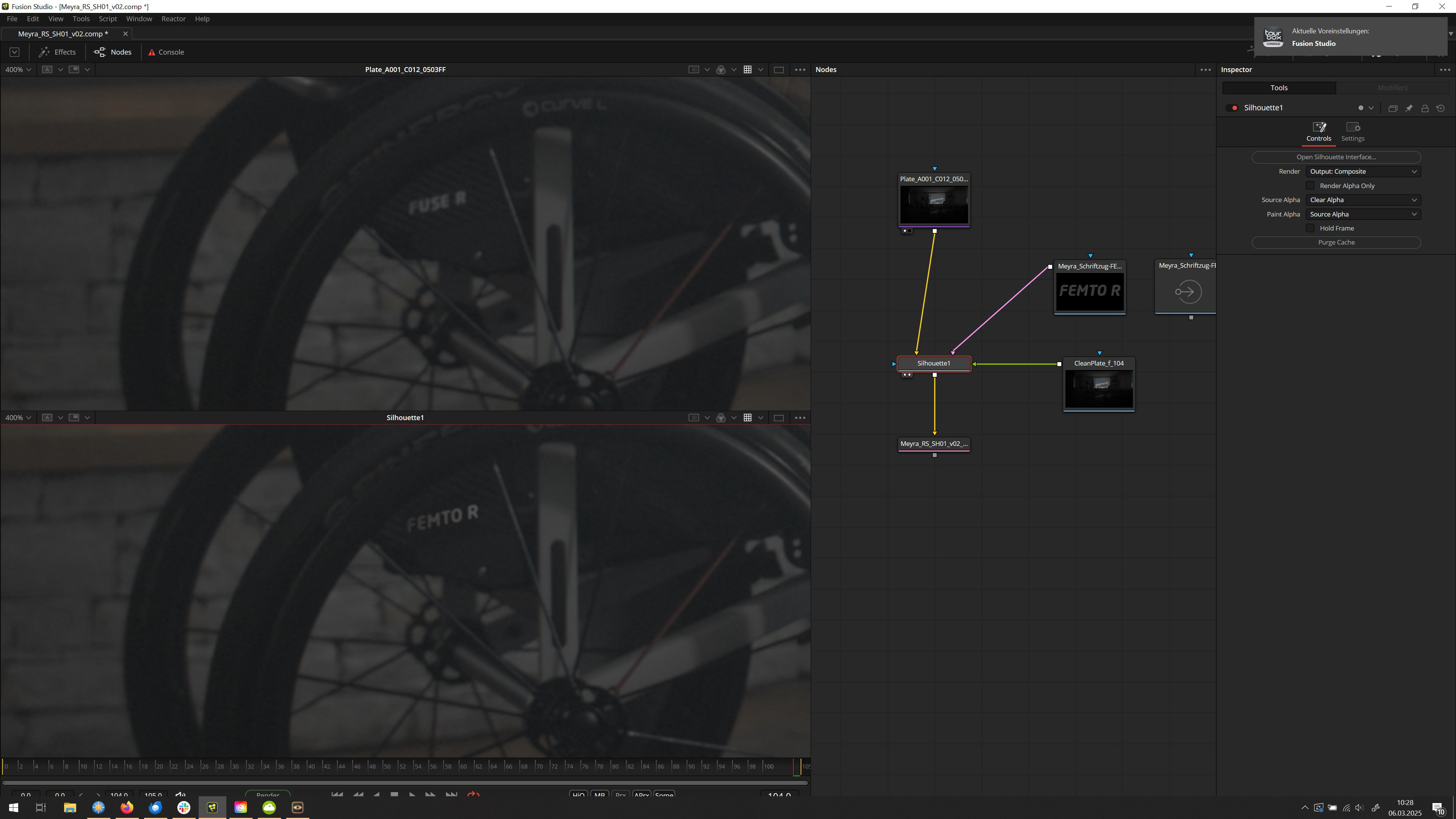Lock the Silhouette1 tool controls
Viewport: 1456px width, 819px height.
click(x=1425, y=108)
